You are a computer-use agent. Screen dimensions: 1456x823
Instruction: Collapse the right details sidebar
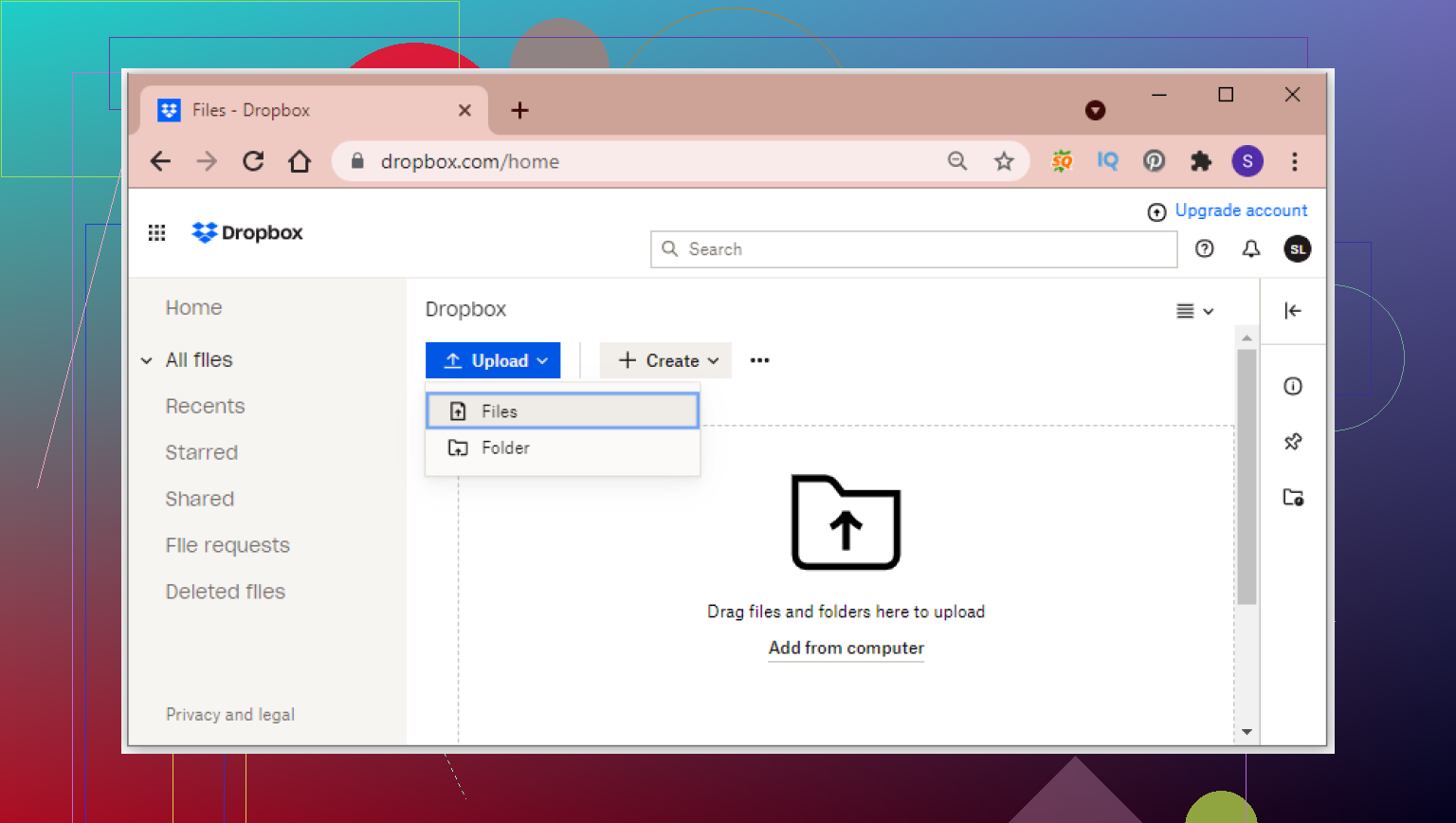pyautogui.click(x=1293, y=310)
